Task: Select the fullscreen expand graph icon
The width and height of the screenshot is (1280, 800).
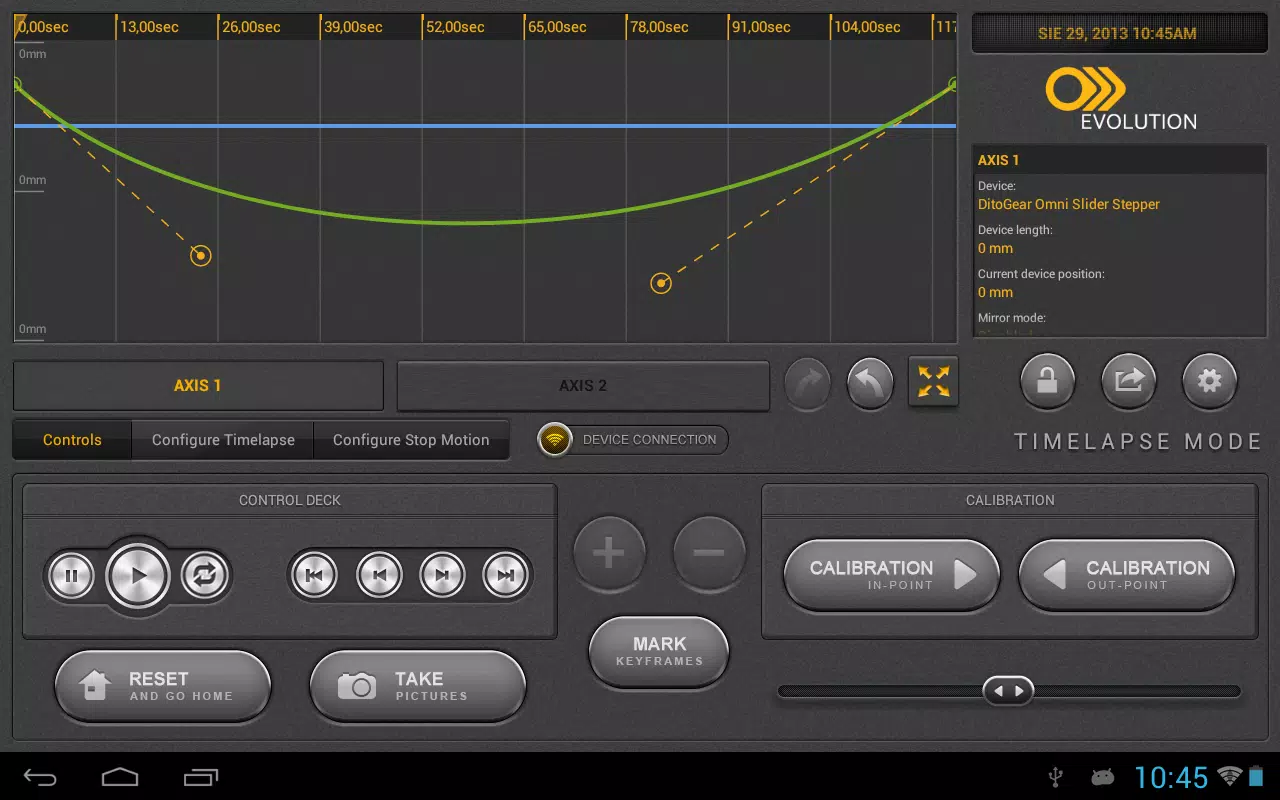Action: click(x=933, y=381)
